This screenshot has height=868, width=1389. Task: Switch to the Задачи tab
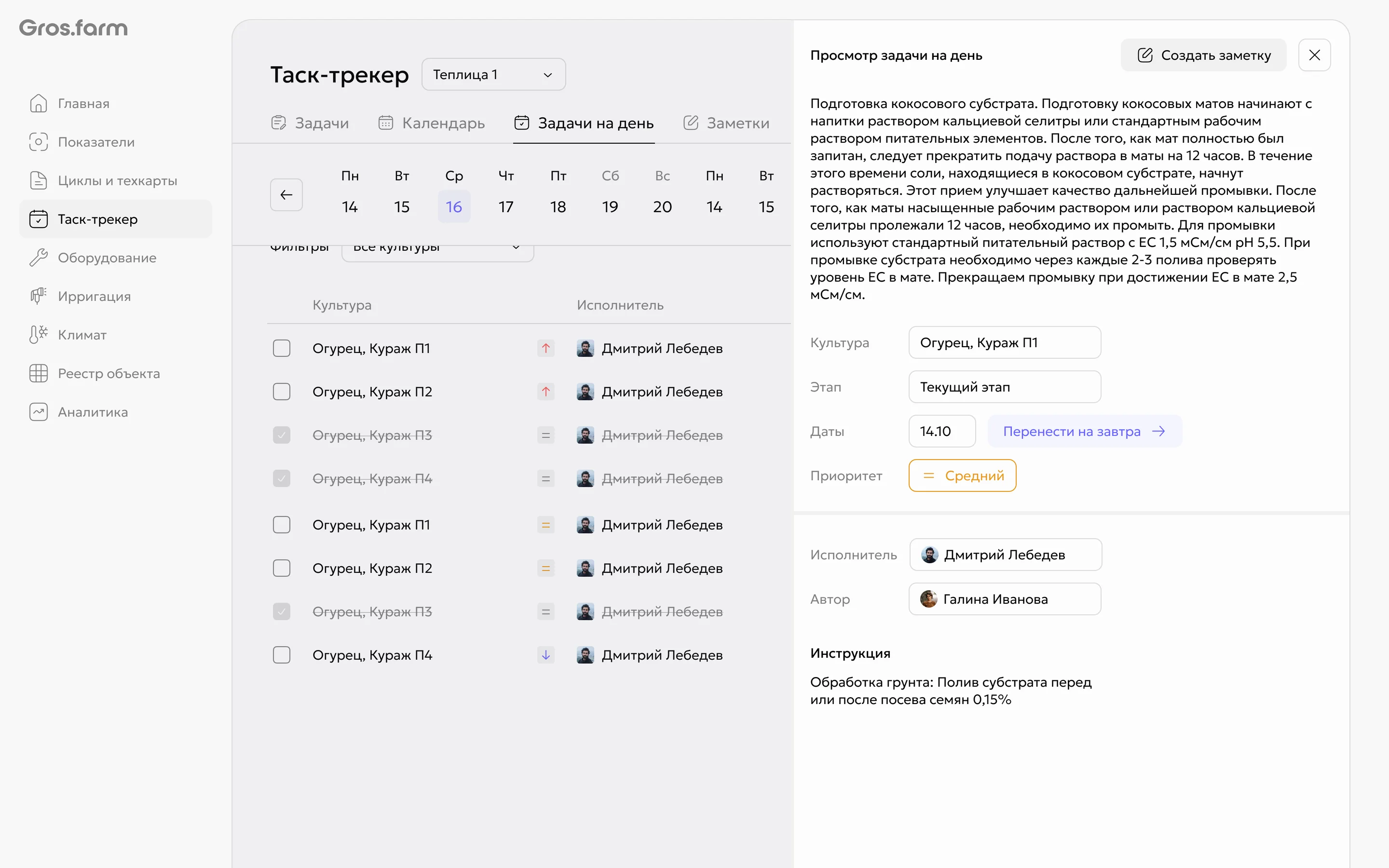pos(310,123)
